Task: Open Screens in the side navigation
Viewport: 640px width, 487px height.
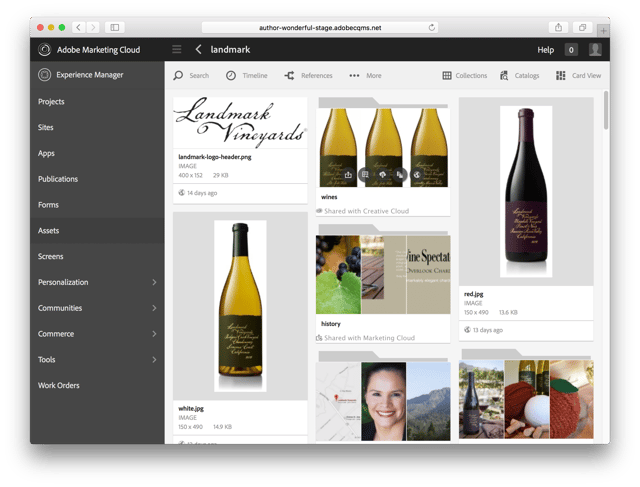Action: pyautogui.click(x=97, y=256)
